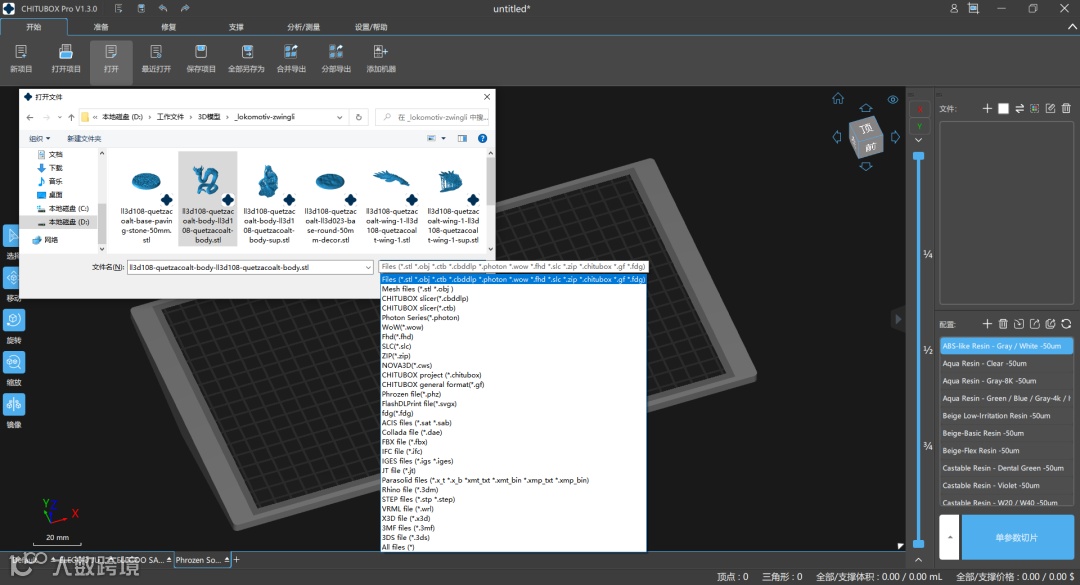This screenshot has width=1080, height=585.
Task: Click the home view icon above view cube
Action: coord(838,98)
